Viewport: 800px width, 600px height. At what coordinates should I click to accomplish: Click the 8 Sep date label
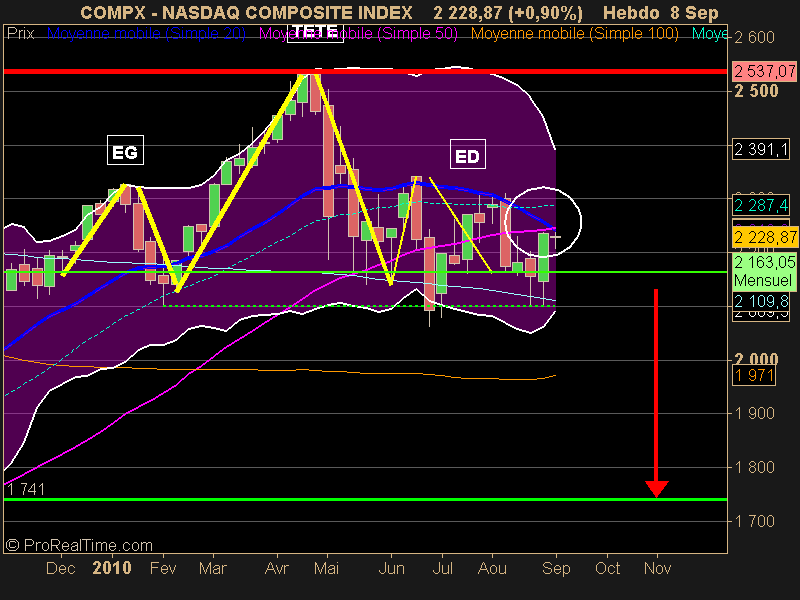tap(694, 13)
